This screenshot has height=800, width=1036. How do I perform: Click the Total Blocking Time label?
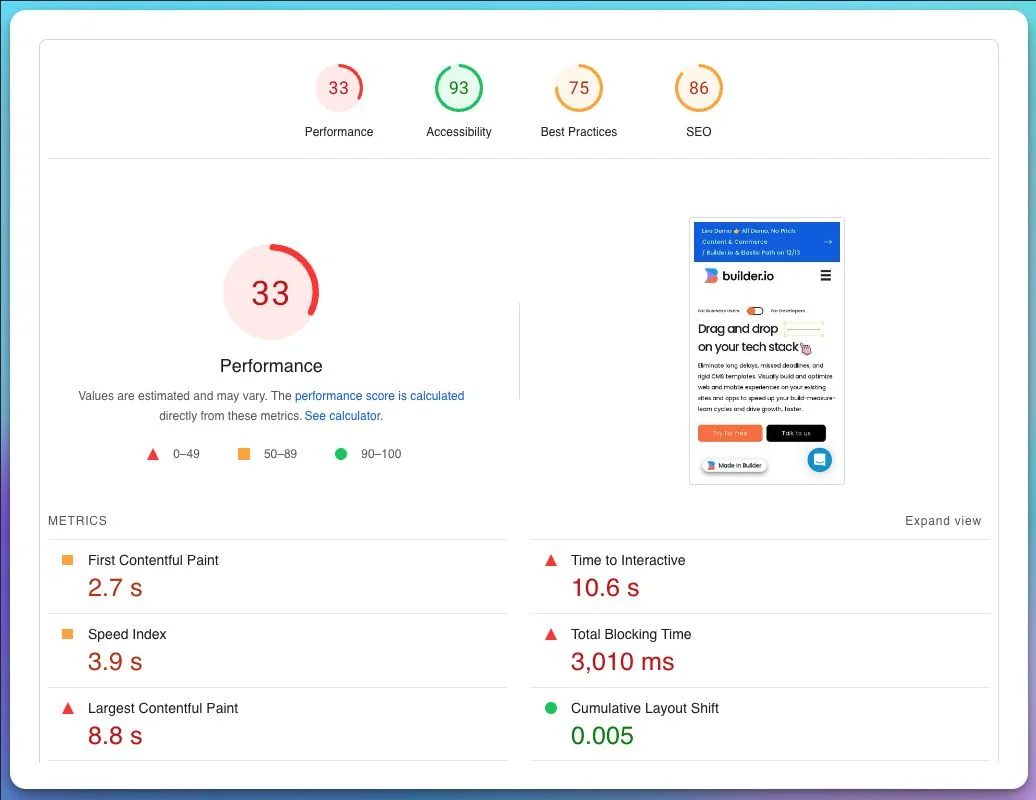tap(631, 634)
